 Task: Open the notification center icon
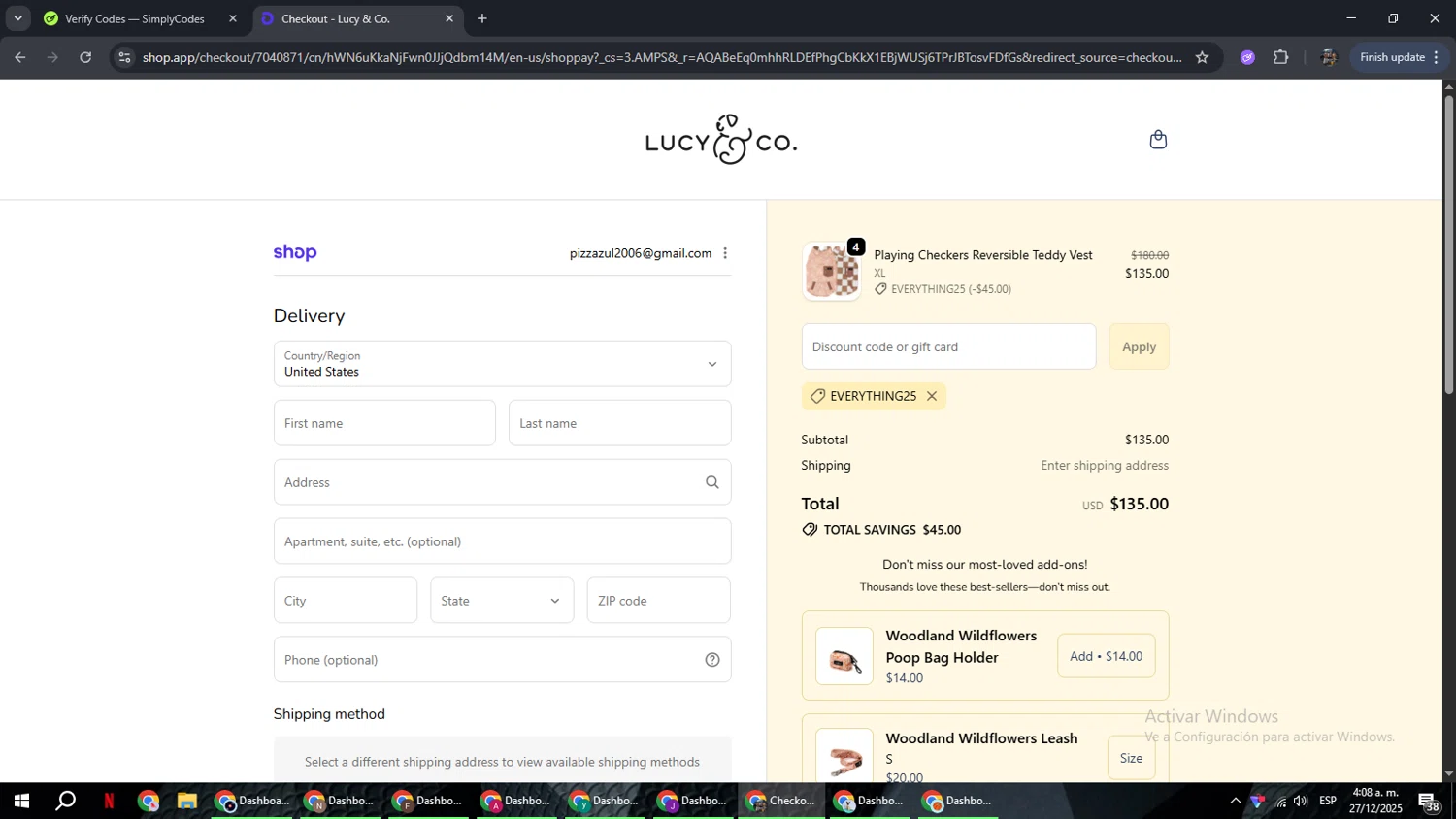1429,802
